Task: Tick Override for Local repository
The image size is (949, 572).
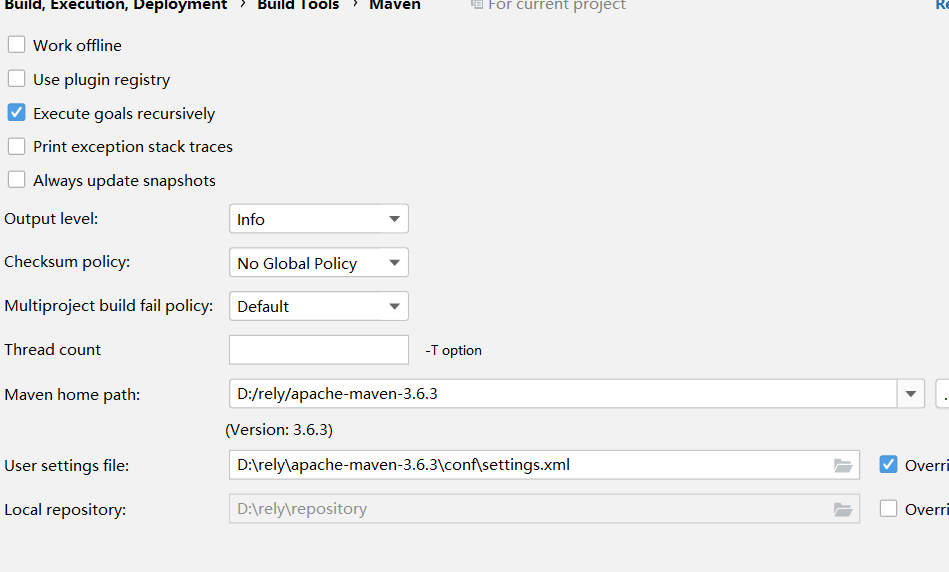Action: [x=888, y=508]
